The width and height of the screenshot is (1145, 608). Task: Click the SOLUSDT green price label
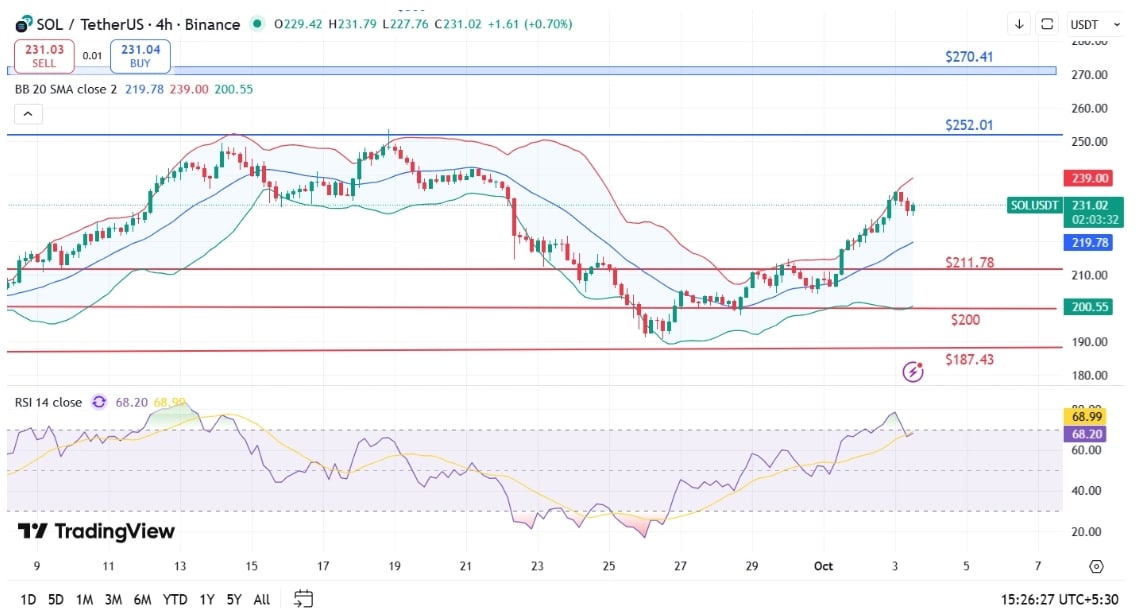[1035, 205]
